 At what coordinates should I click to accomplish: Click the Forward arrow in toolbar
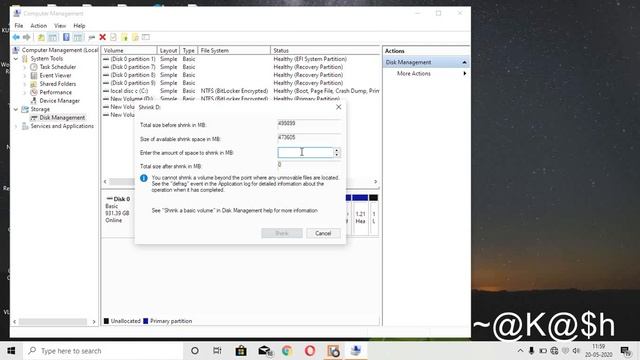click(x=27, y=38)
